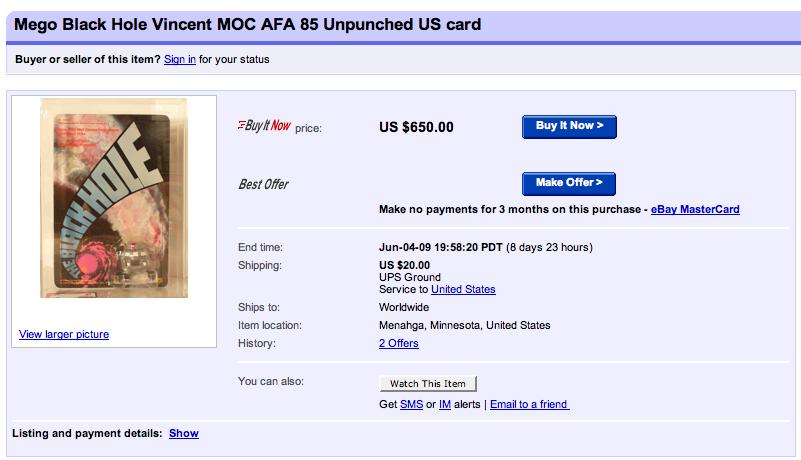Click the Email to a friend link

(529, 404)
